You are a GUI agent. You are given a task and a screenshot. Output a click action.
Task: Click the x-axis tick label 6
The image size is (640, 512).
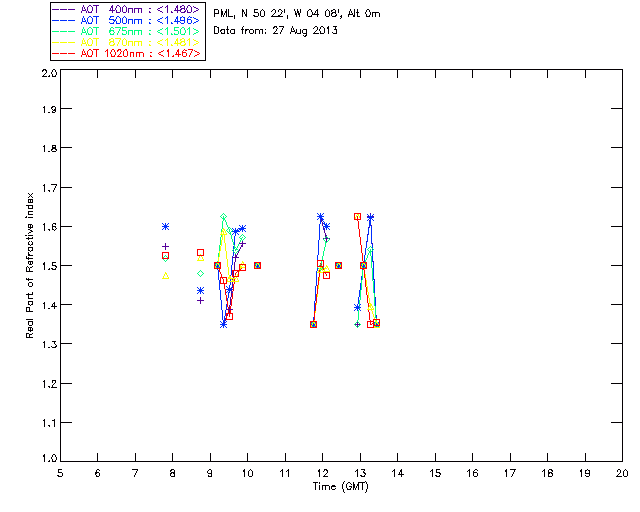[98, 473]
